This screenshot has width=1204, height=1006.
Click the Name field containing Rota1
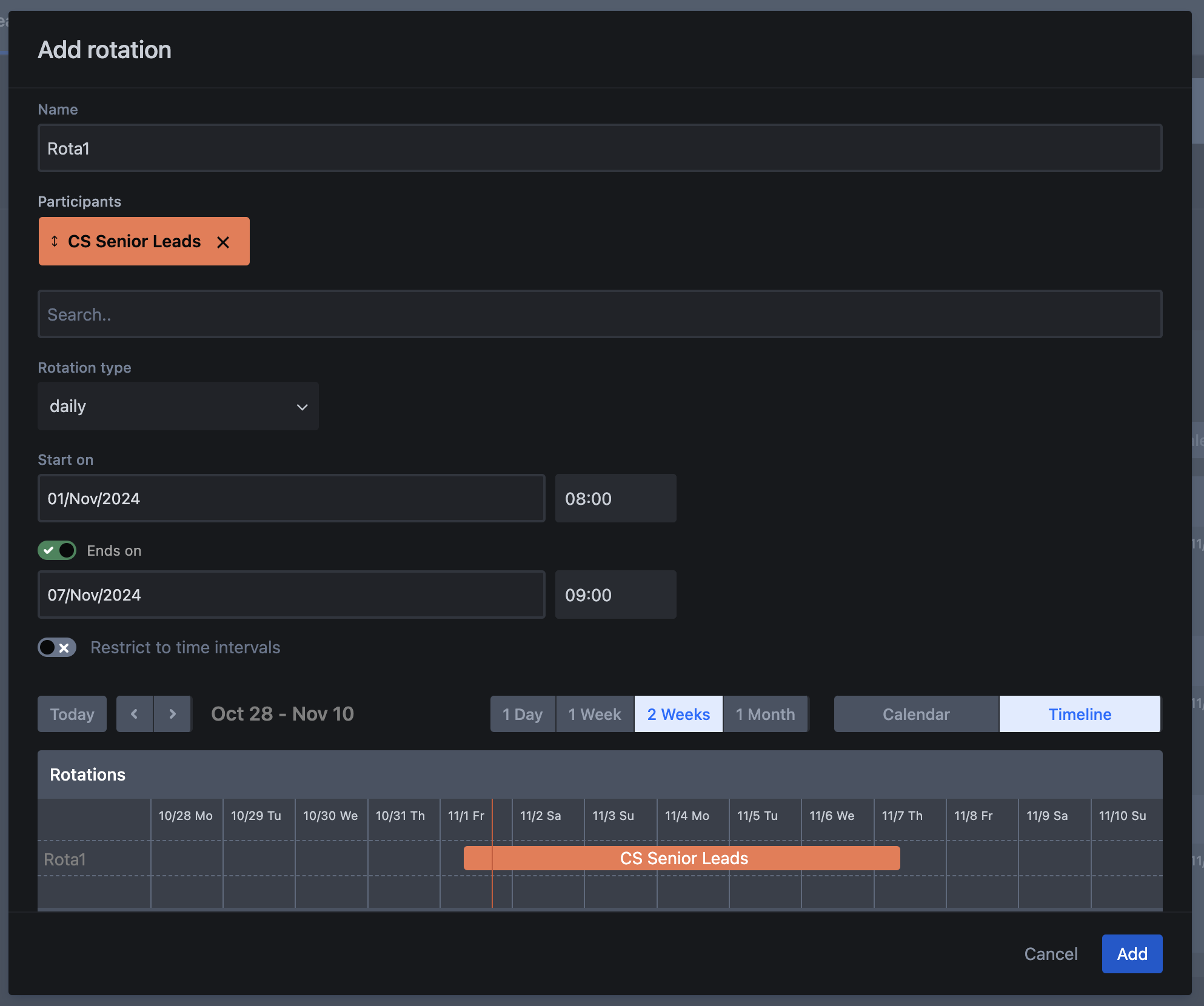[x=600, y=148]
